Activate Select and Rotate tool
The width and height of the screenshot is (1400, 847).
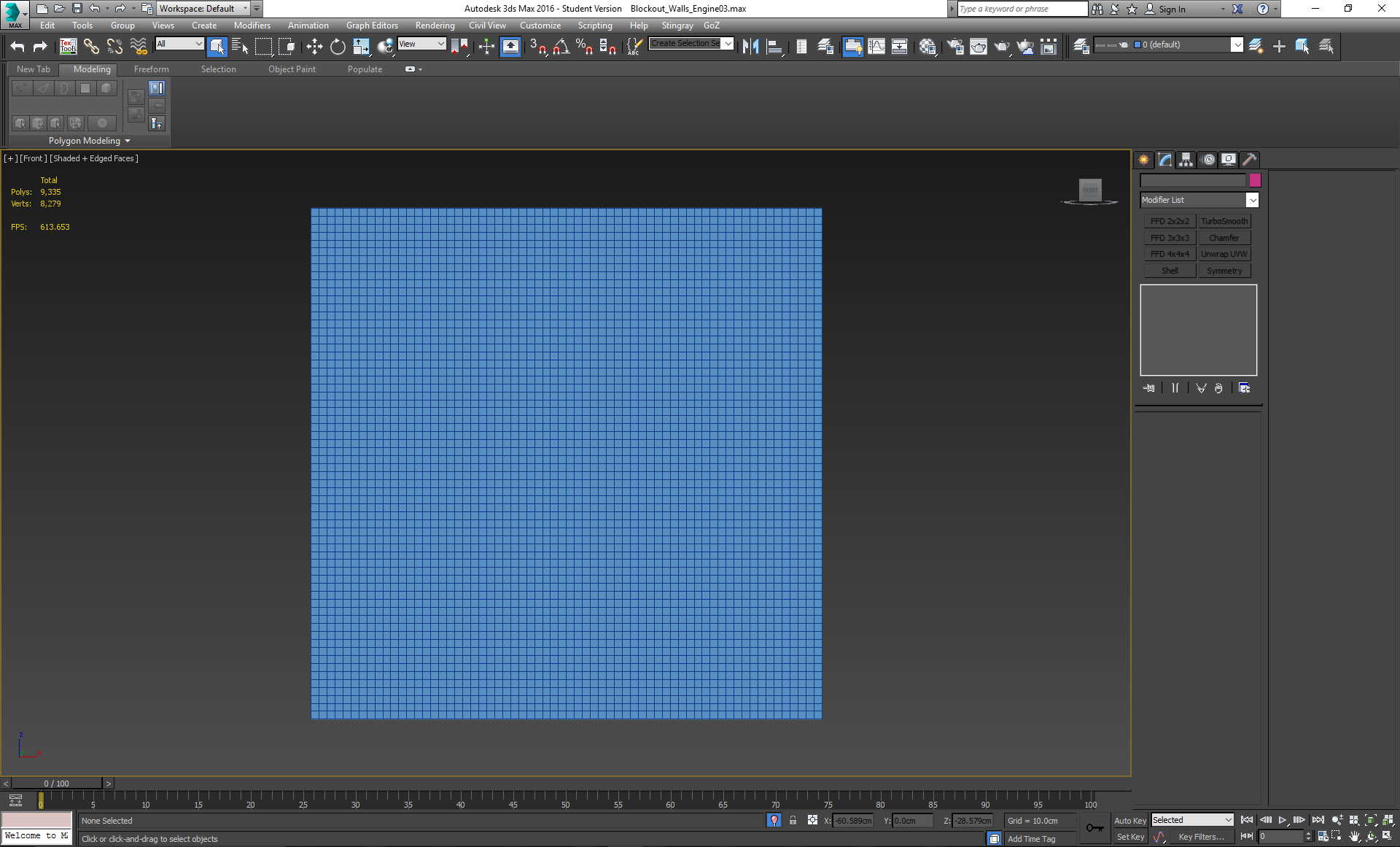(x=338, y=47)
